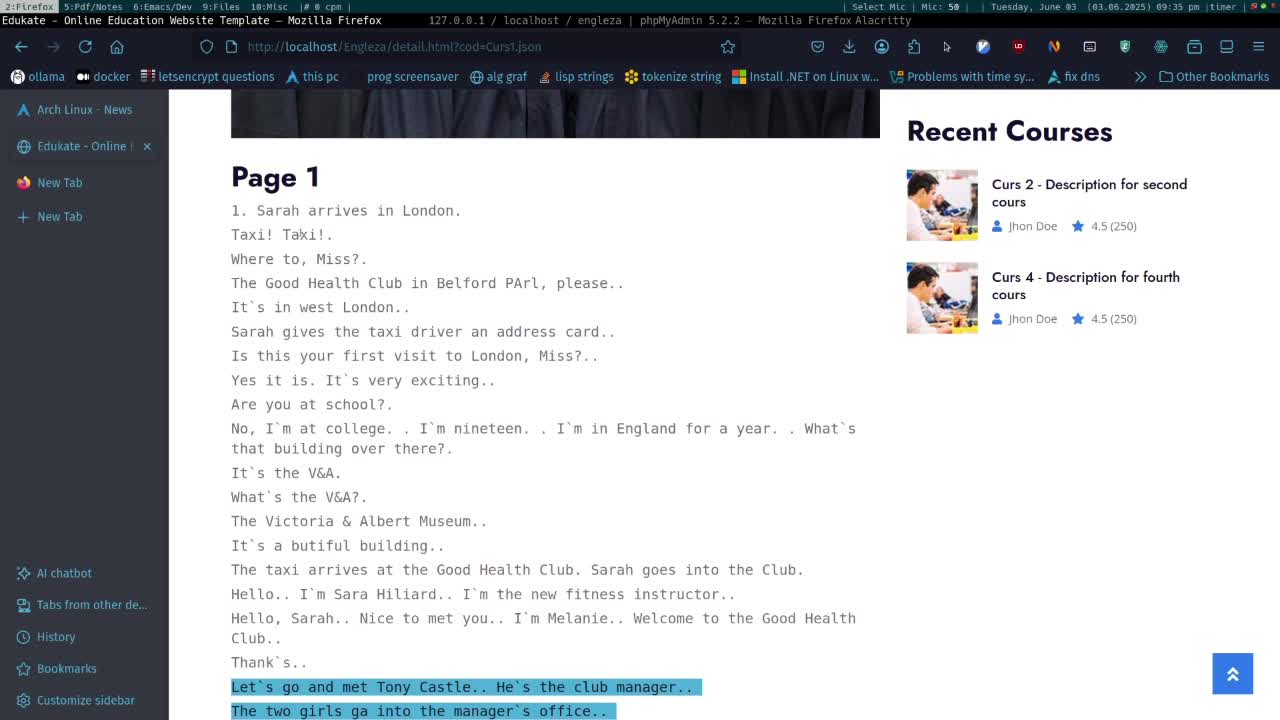
Task: Open the letsencrypt questions bookmark
Action: pyautogui.click(x=207, y=76)
